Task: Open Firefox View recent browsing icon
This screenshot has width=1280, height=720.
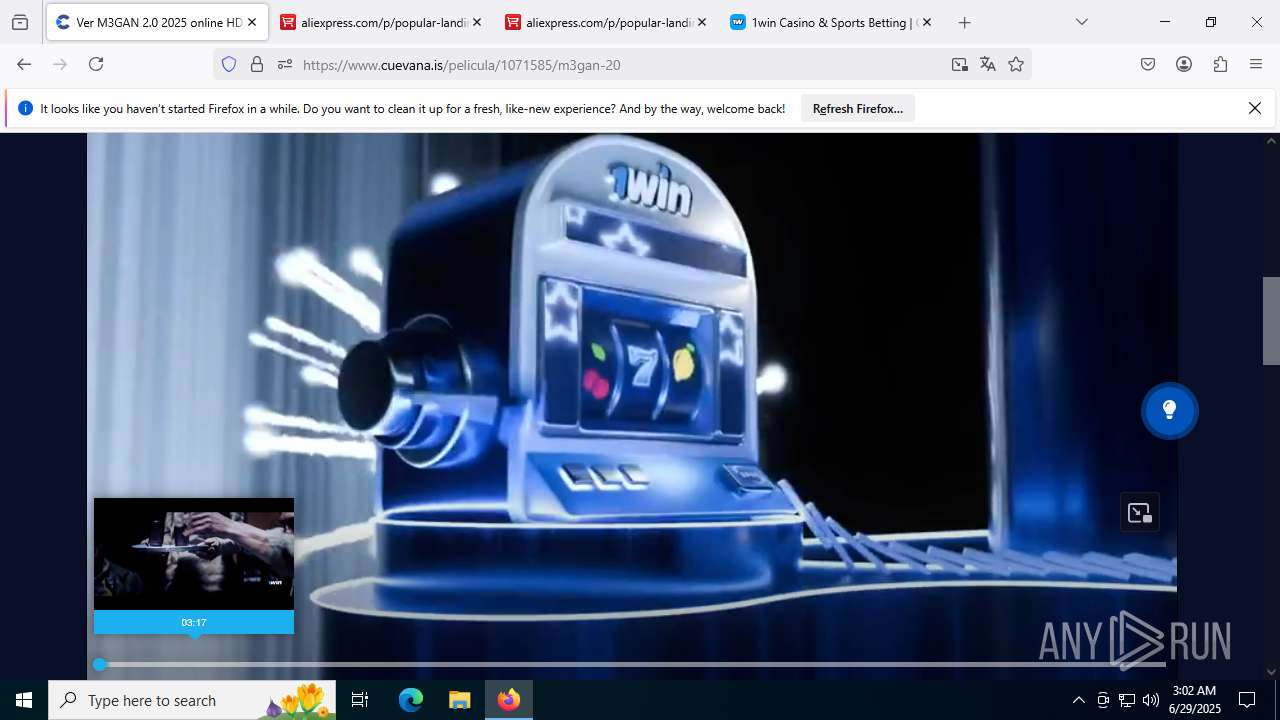Action: (20, 22)
